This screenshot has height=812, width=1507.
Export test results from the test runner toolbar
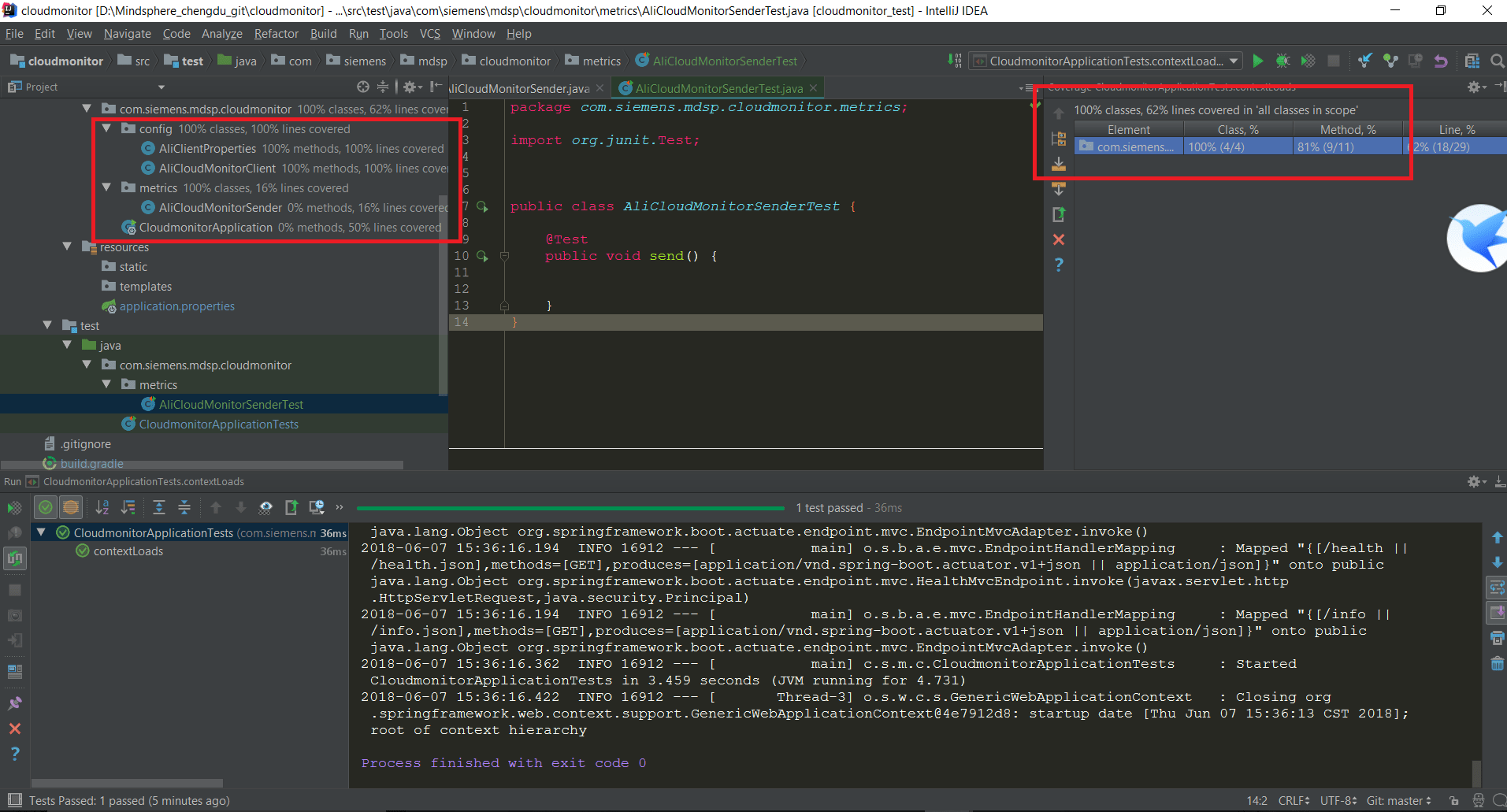point(291,507)
